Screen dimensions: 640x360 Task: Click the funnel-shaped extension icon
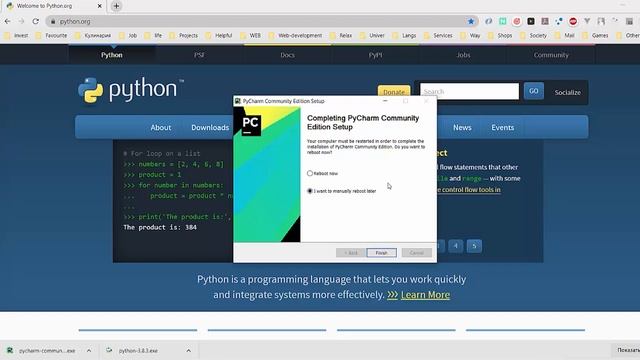tap(587, 21)
